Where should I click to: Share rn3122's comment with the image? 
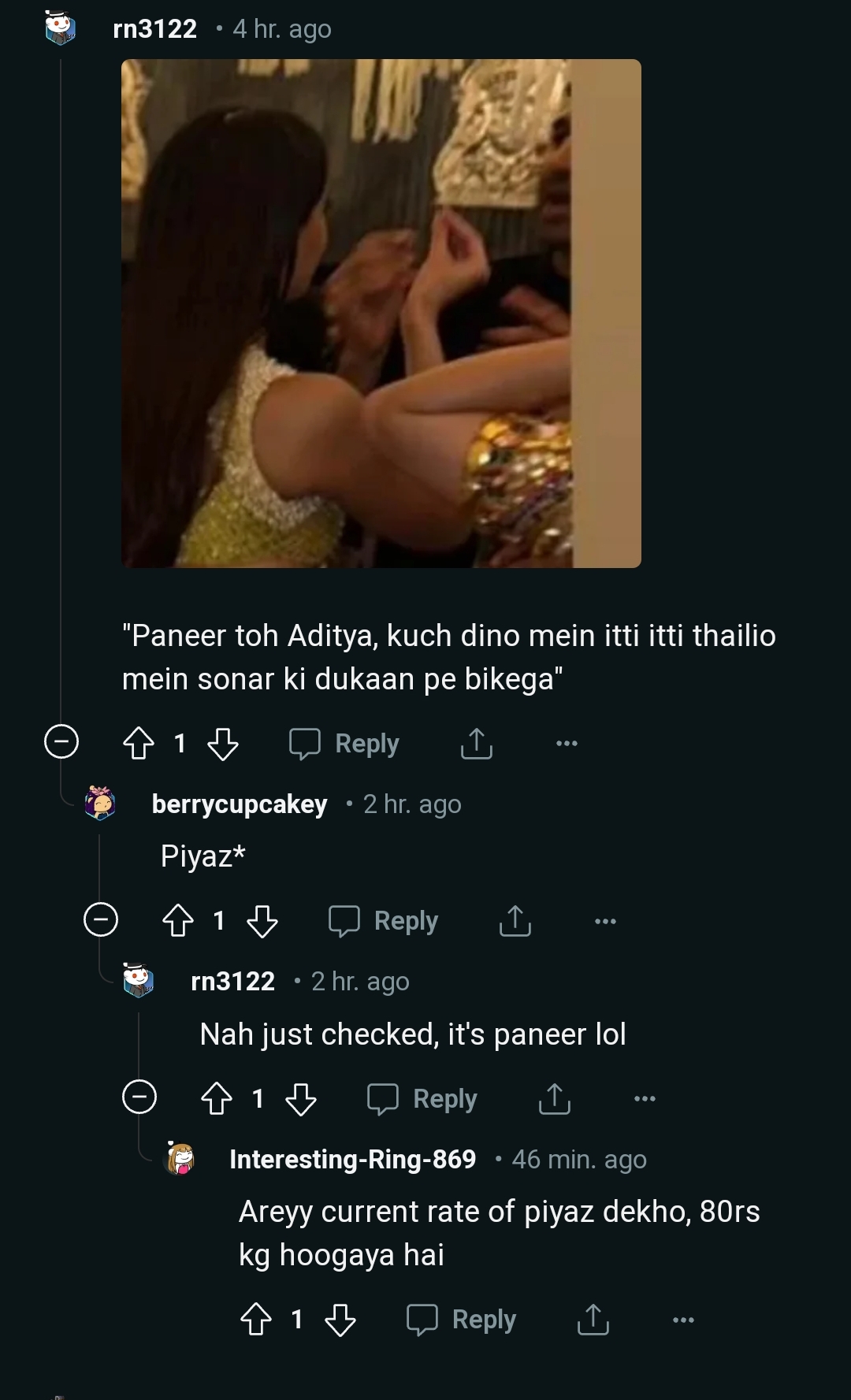tap(476, 743)
